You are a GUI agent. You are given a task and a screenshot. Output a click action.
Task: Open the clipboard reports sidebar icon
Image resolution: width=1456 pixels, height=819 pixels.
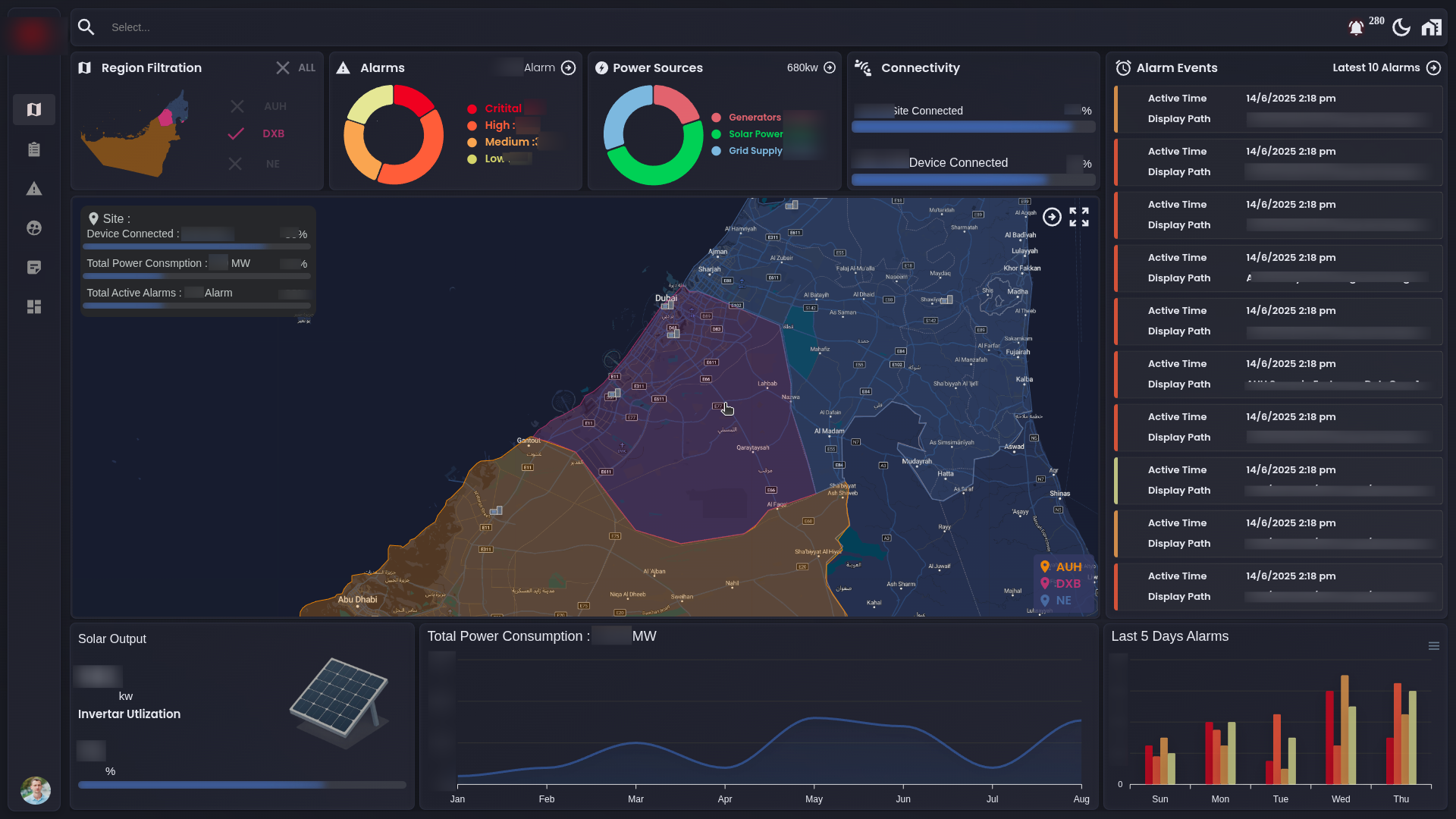tap(34, 149)
